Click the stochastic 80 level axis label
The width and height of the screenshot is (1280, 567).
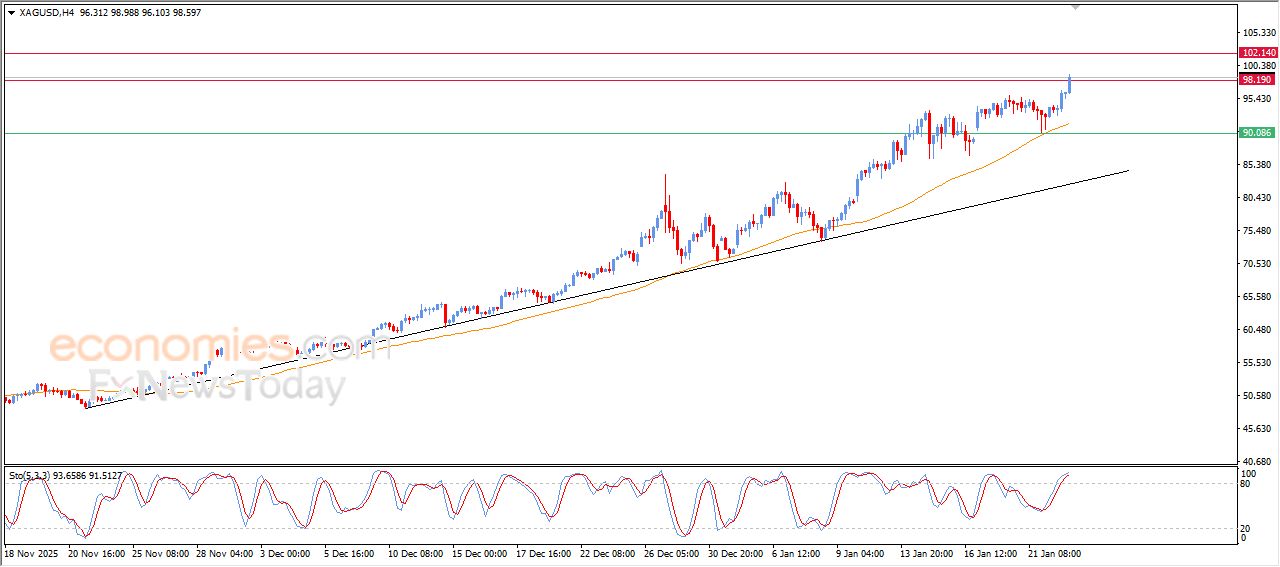coord(1245,484)
